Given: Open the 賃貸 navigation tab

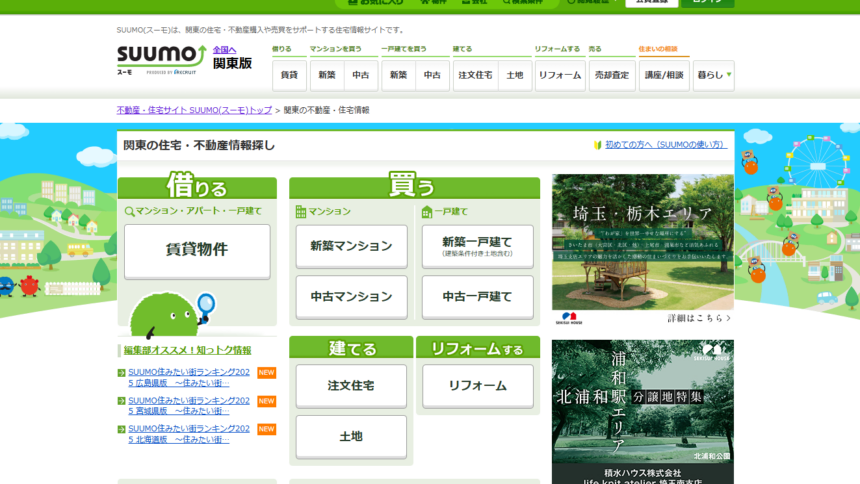Looking at the screenshot, I should 288,75.
